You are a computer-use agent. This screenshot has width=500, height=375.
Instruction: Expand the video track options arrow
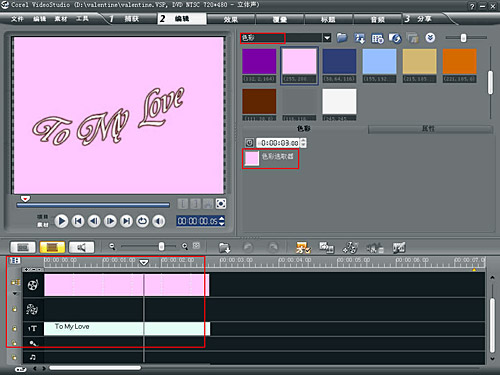click(x=15, y=294)
